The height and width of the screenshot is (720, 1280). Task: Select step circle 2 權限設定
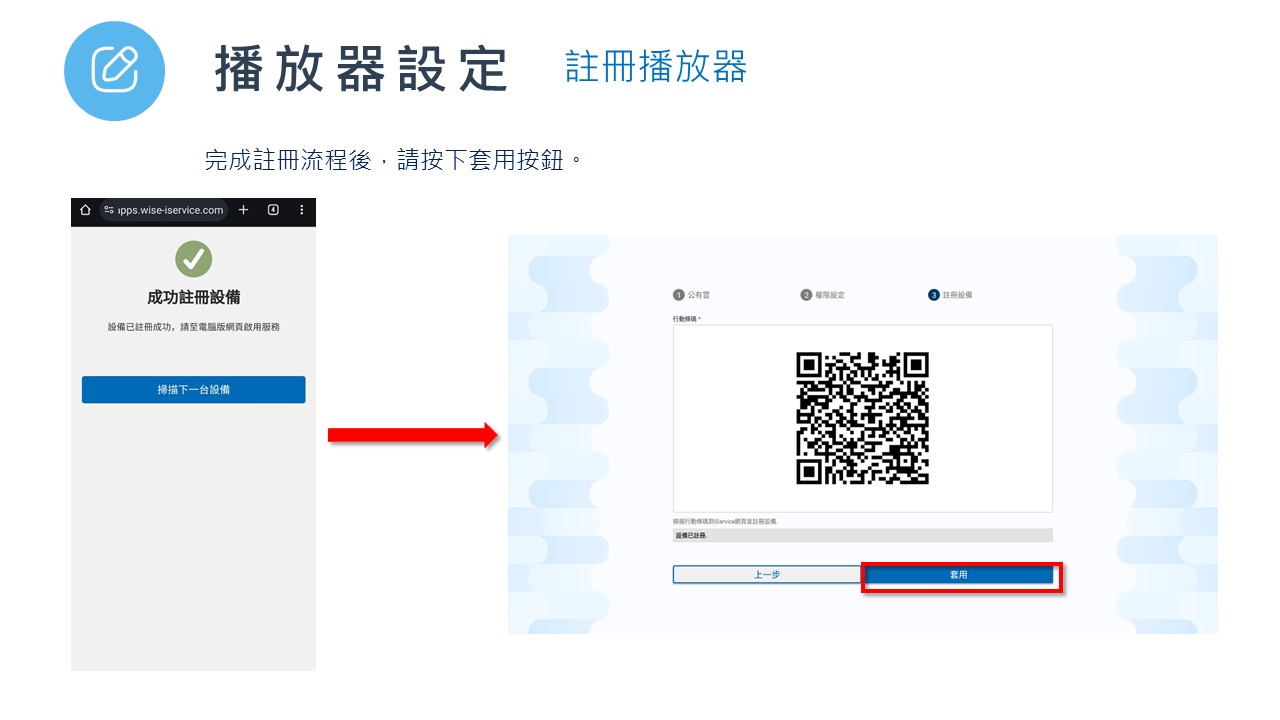pos(806,294)
